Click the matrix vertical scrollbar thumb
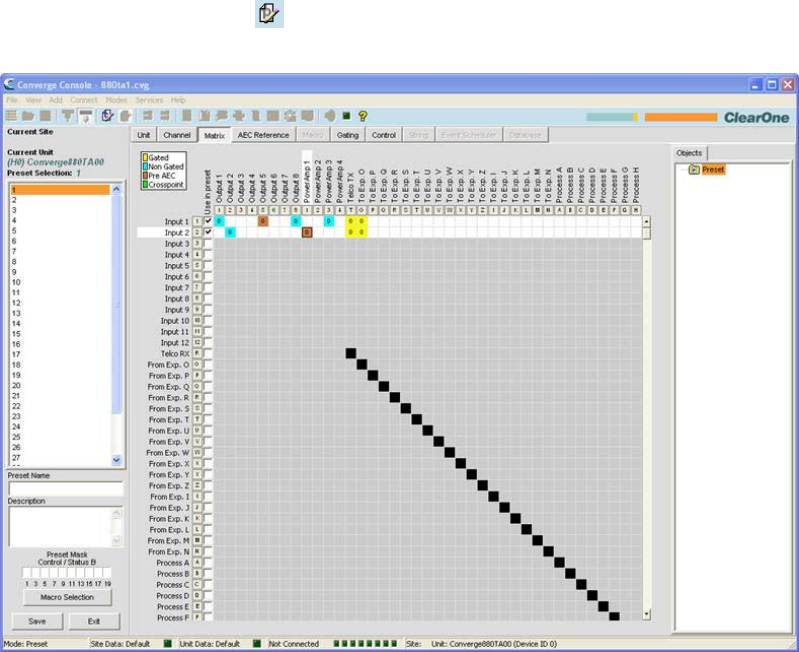799x652 pixels. tap(647, 233)
